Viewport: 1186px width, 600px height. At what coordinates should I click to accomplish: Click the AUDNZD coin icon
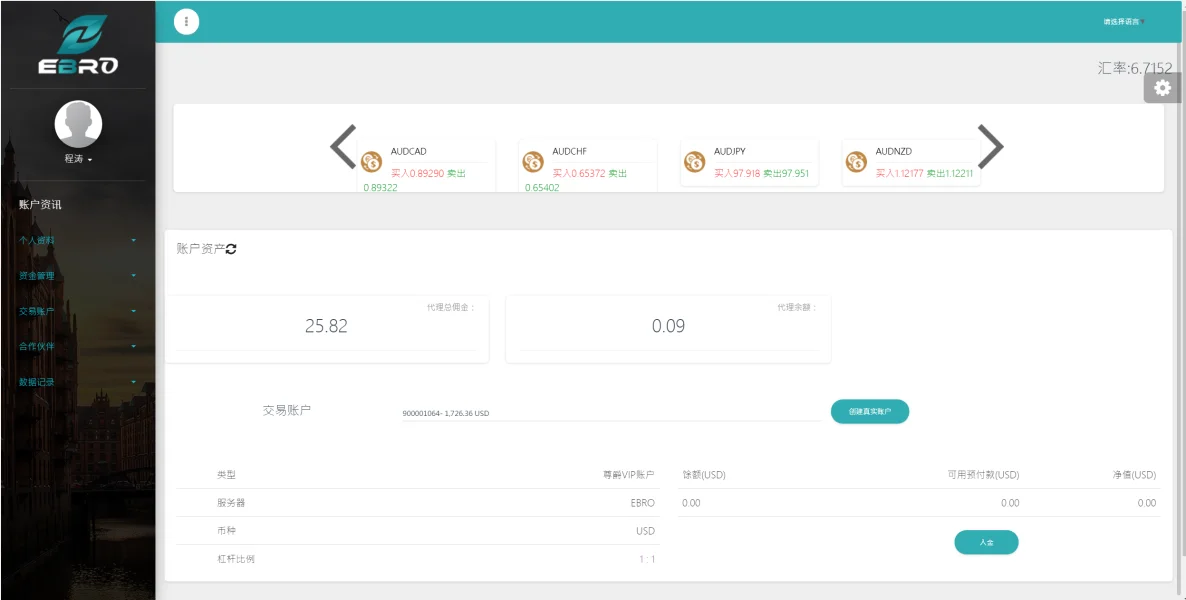click(x=856, y=162)
